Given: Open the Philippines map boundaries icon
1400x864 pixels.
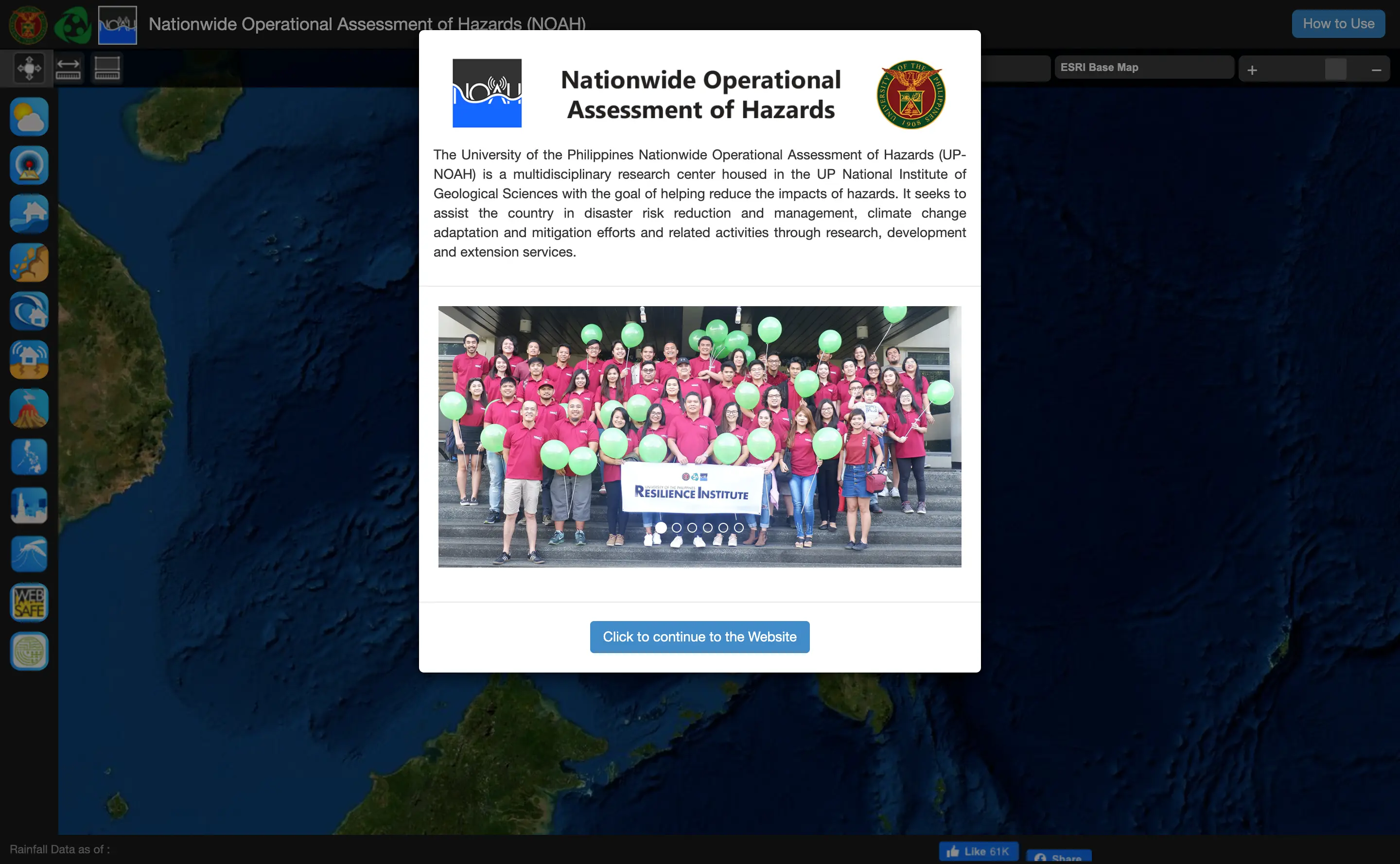Looking at the screenshot, I should [x=29, y=457].
